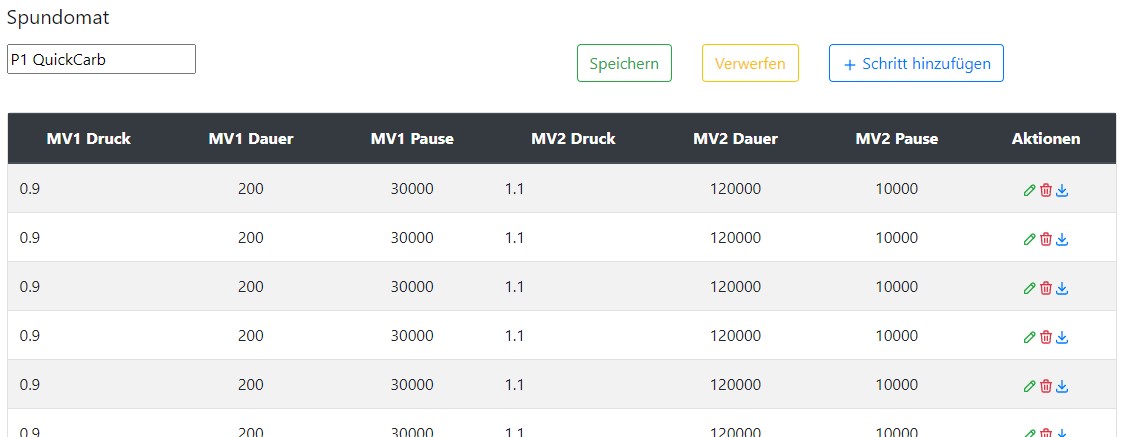Click the green edit pencil in the first row
This screenshot has width=1122, height=437.
pyautogui.click(x=1029, y=190)
